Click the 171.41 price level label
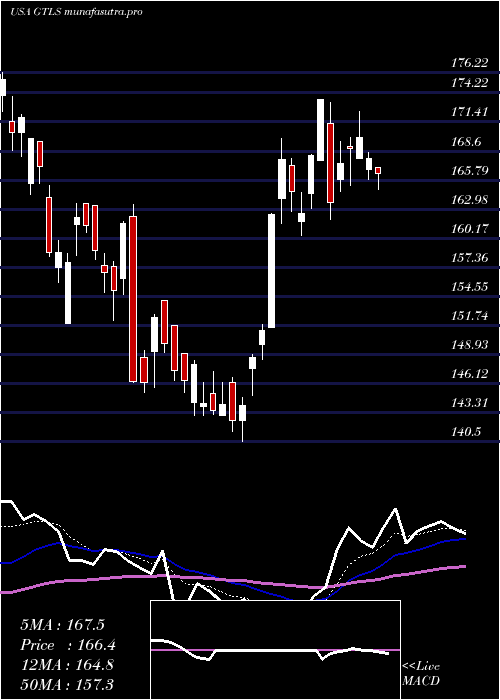 point(469,112)
